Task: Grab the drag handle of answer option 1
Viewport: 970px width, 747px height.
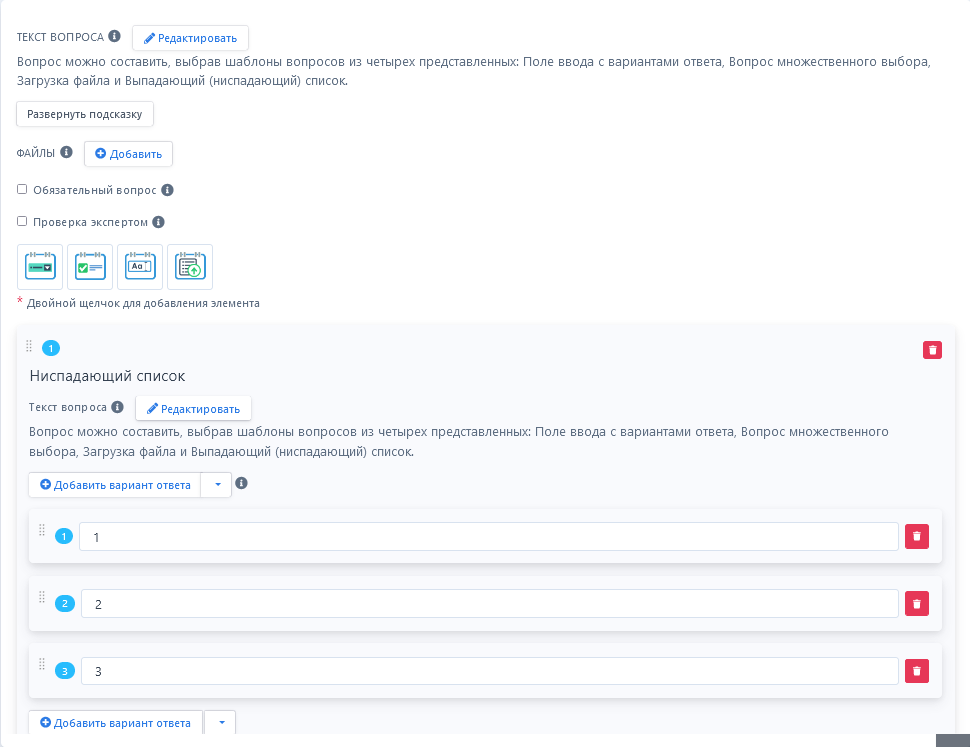Action: point(42,530)
